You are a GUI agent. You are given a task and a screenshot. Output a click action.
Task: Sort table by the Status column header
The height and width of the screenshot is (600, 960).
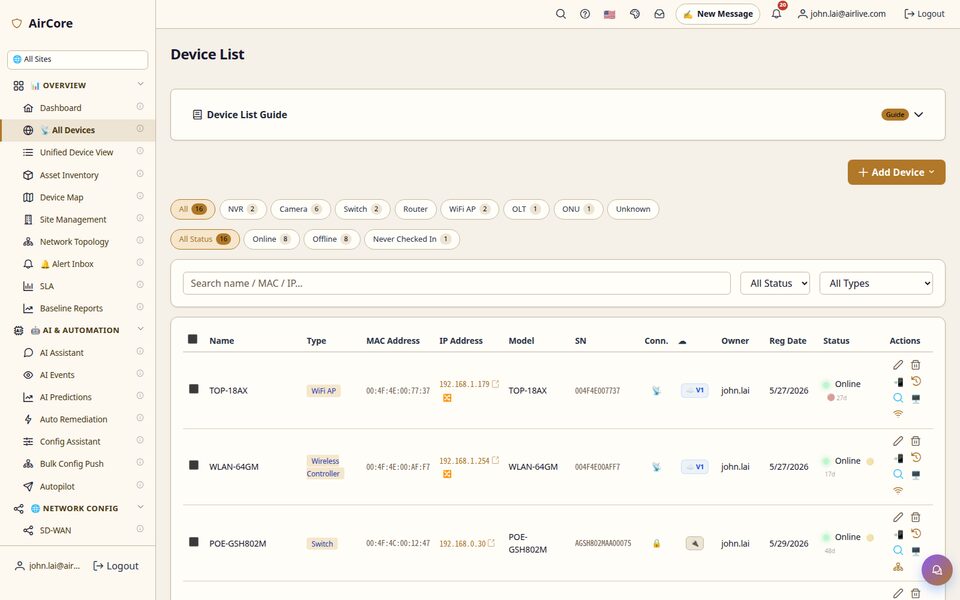(x=836, y=340)
